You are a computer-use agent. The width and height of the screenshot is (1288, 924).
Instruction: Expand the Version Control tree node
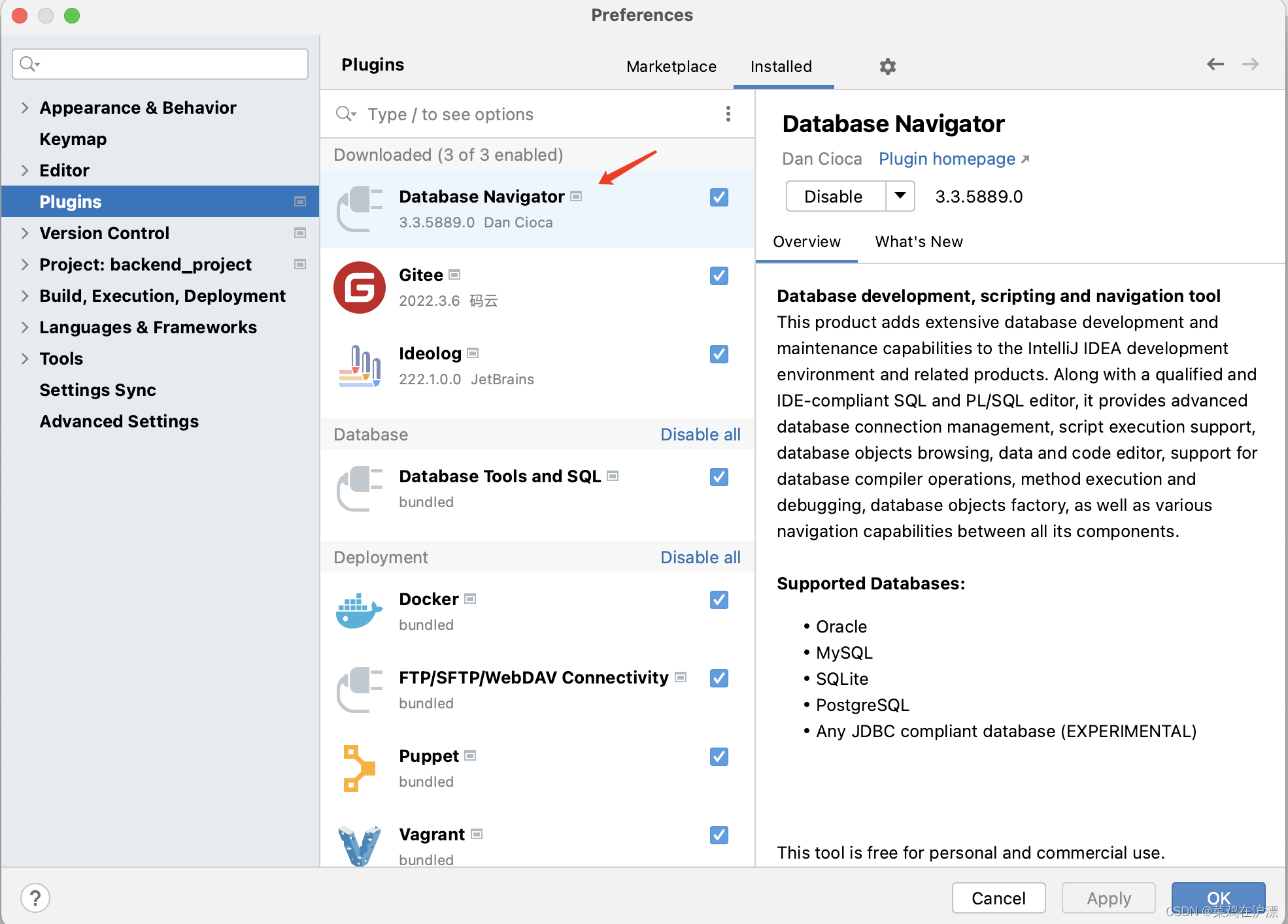coord(25,233)
